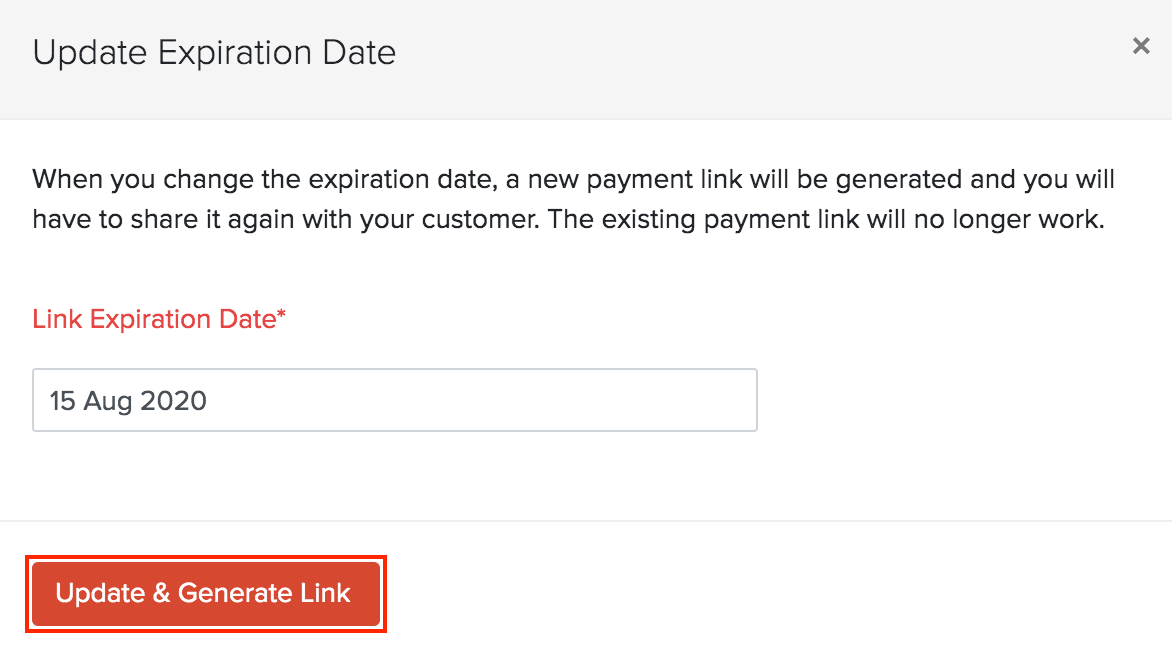Select the 15 Aug 2020 date text

[128, 399]
